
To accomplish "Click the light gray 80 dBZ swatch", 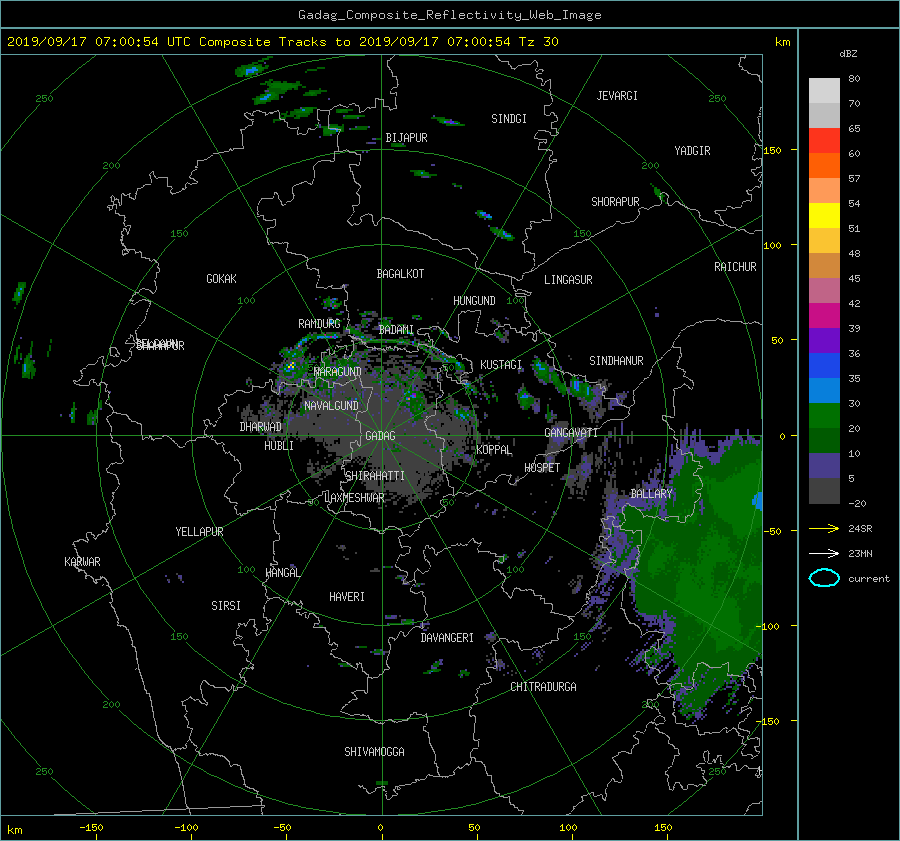I will point(824,90).
